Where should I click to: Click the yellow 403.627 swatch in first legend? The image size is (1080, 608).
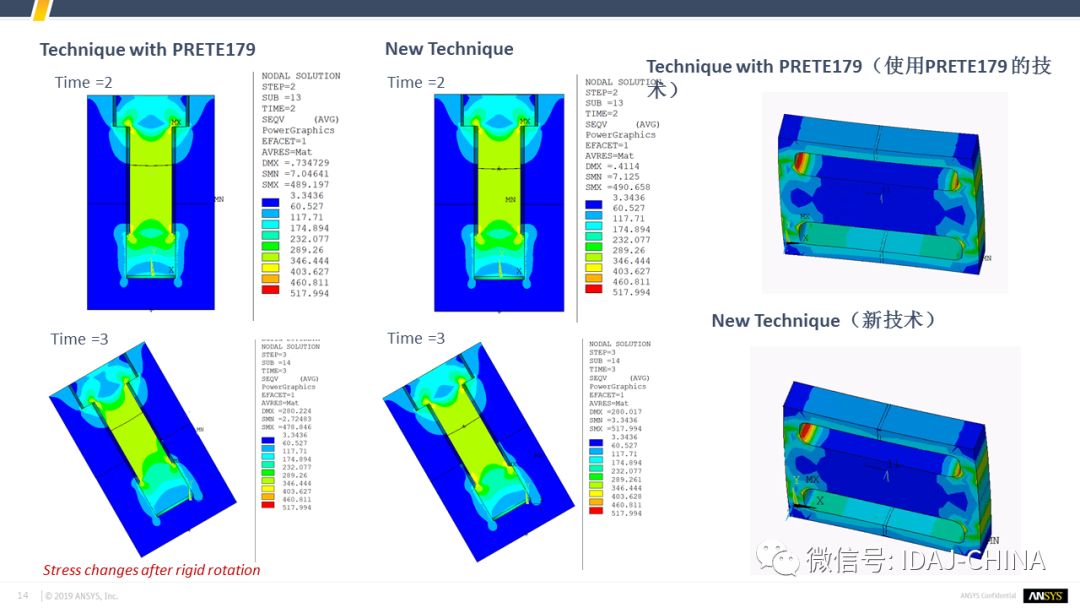271,269
